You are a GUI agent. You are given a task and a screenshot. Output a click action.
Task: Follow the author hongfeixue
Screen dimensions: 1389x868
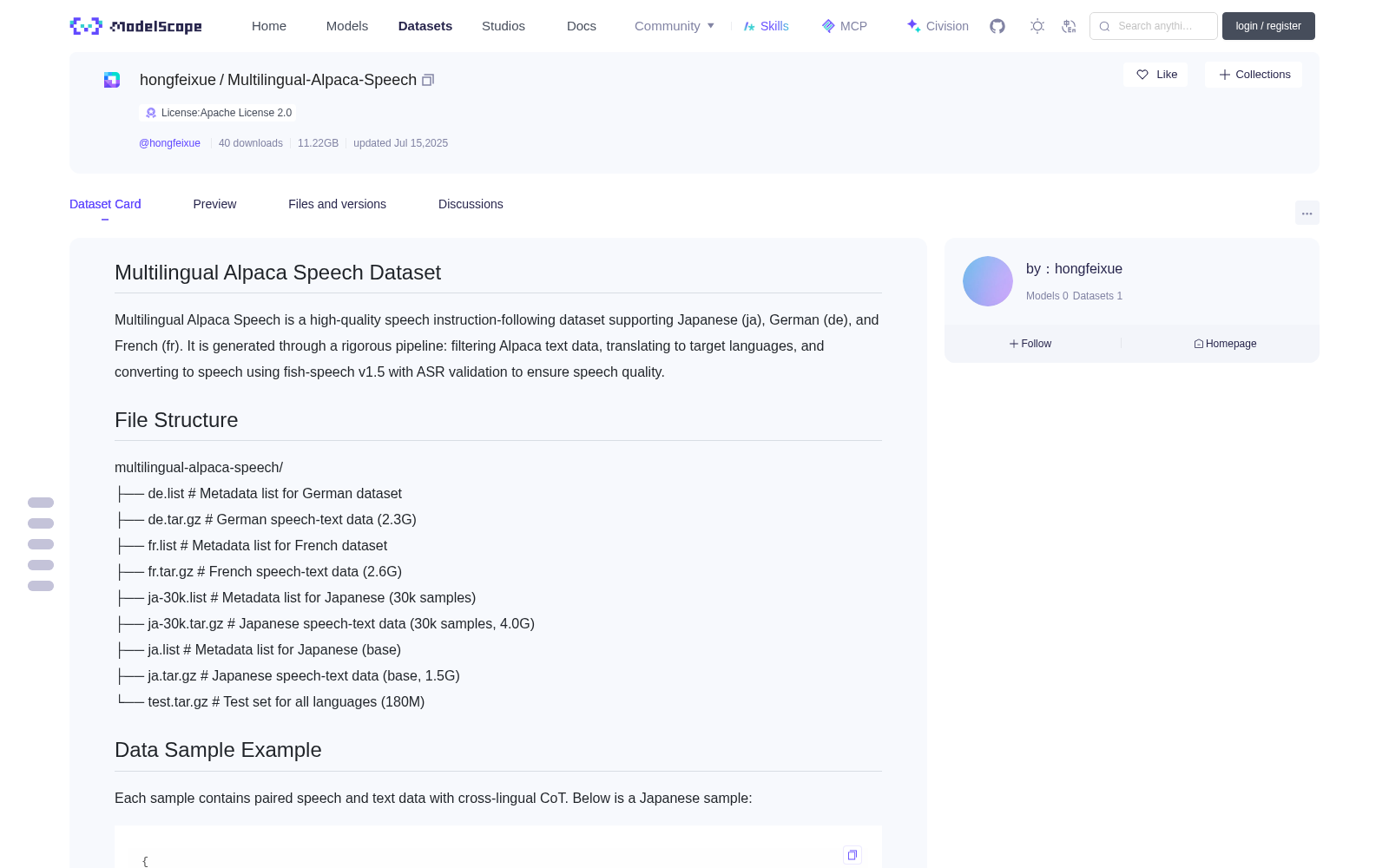[x=1030, y=344]
